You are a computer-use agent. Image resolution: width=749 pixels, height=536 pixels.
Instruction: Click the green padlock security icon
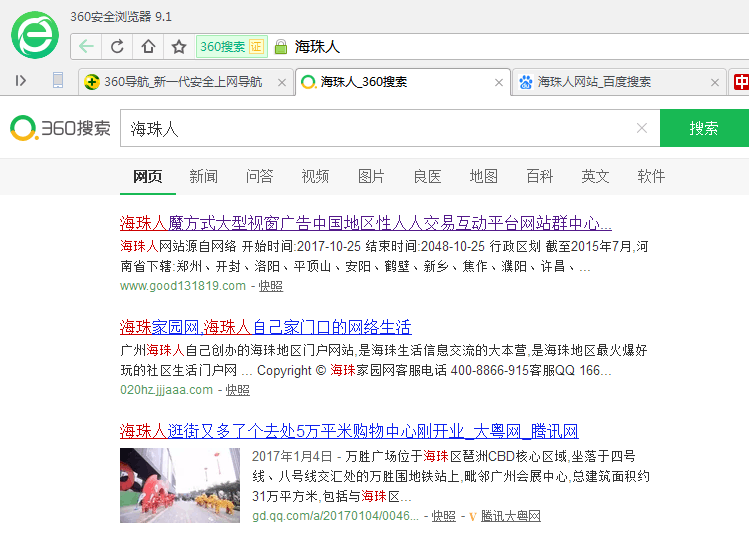(x=281, y=46)
